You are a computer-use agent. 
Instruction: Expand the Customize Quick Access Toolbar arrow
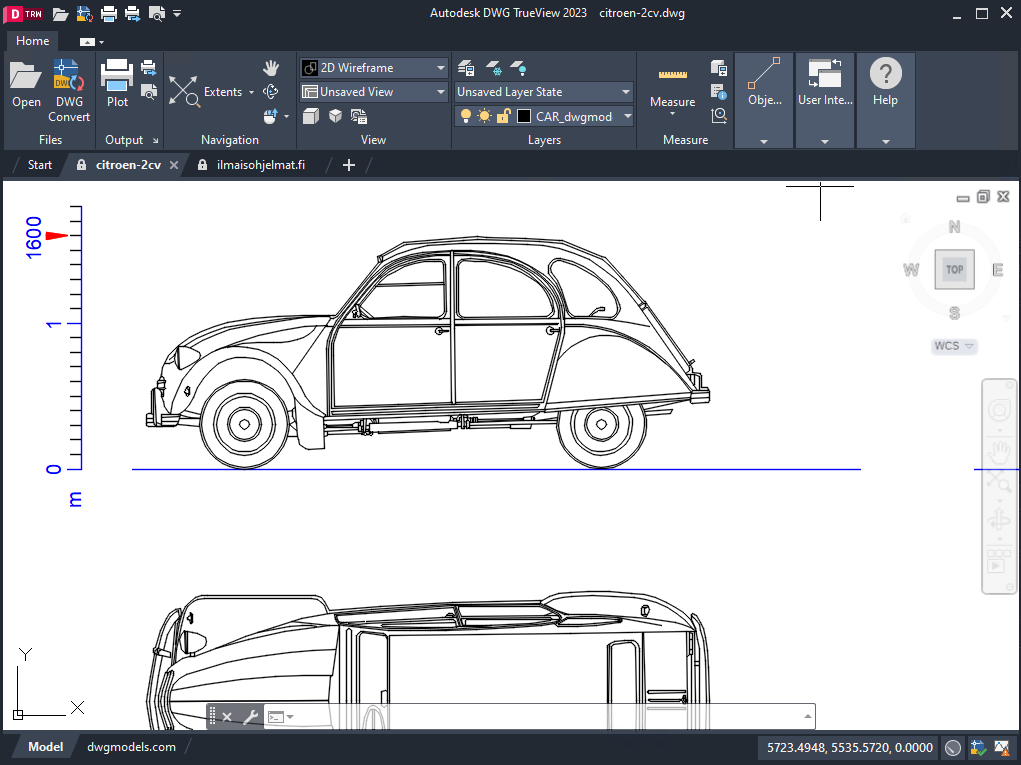pos(177,13)
